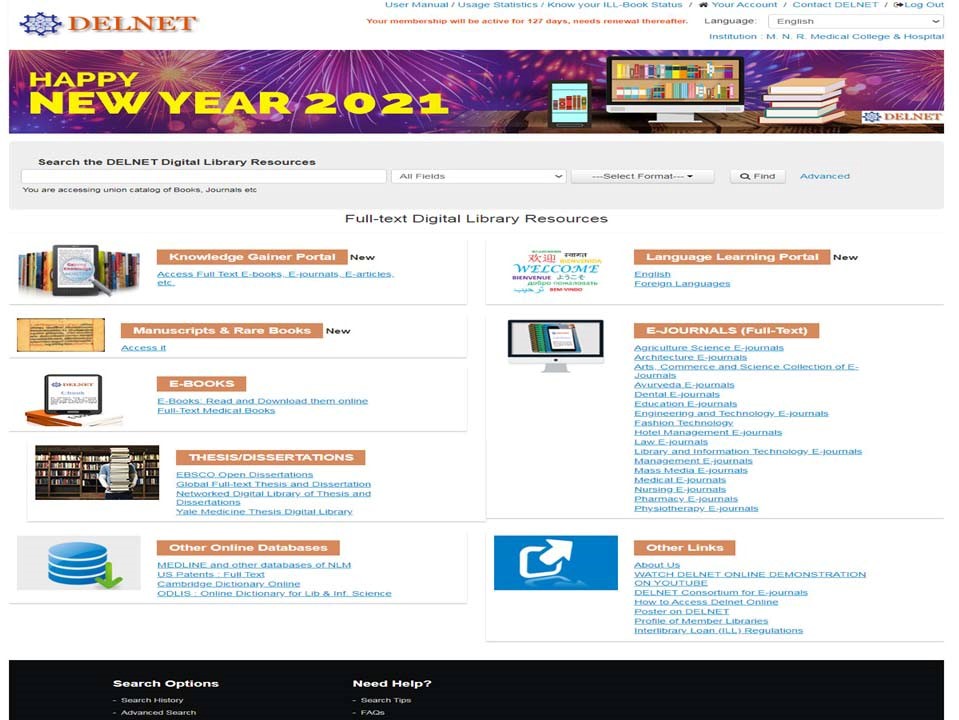Click the manuscript image thumbnail
This screenshot has height=720, width=959.
[61, 335]
